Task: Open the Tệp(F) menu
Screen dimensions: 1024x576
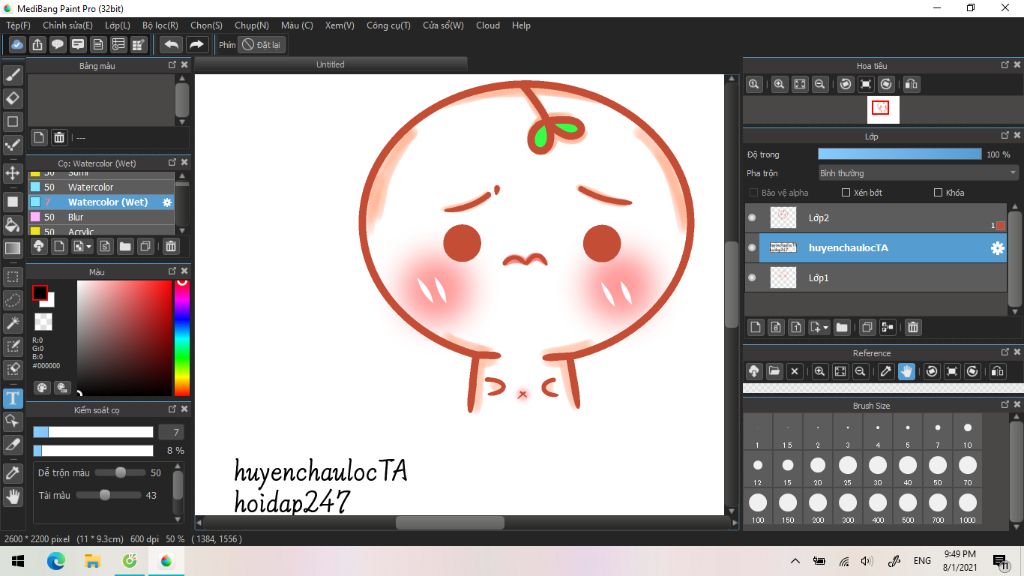Action: point(18,25)
